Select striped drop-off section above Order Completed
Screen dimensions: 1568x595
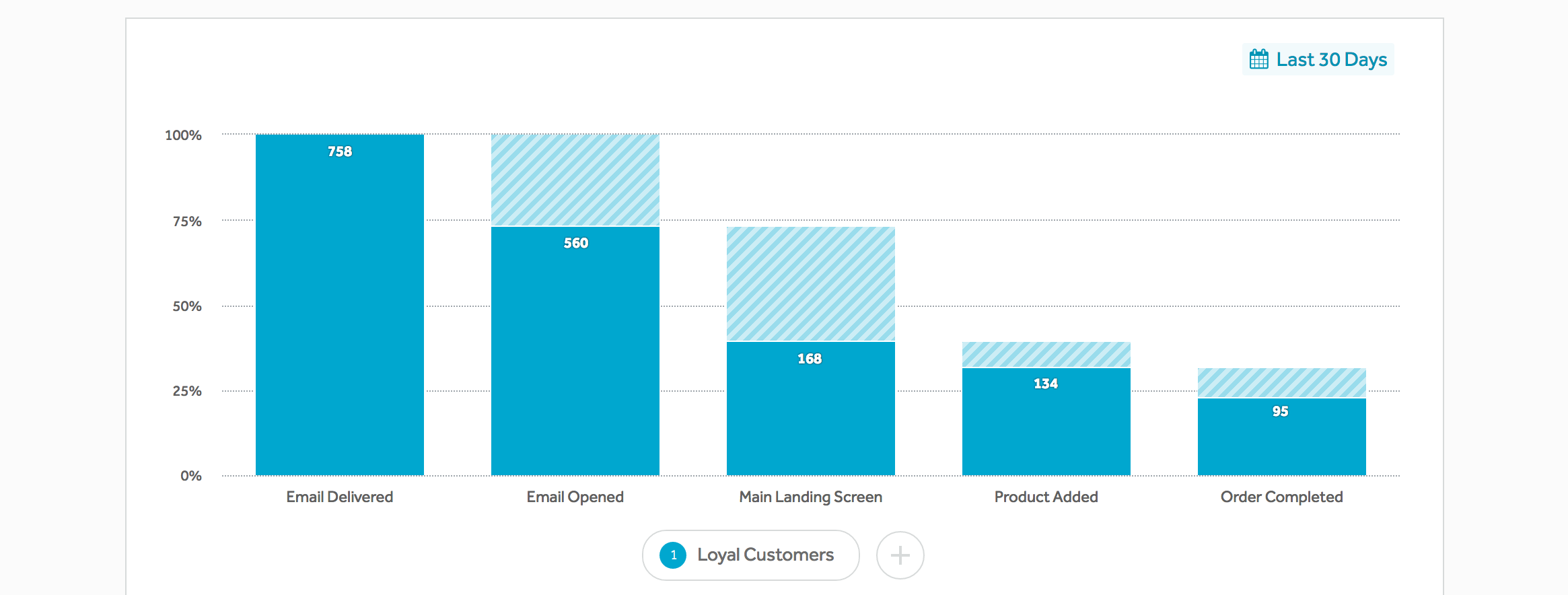pyautogui.click(x=1282, y=383)
